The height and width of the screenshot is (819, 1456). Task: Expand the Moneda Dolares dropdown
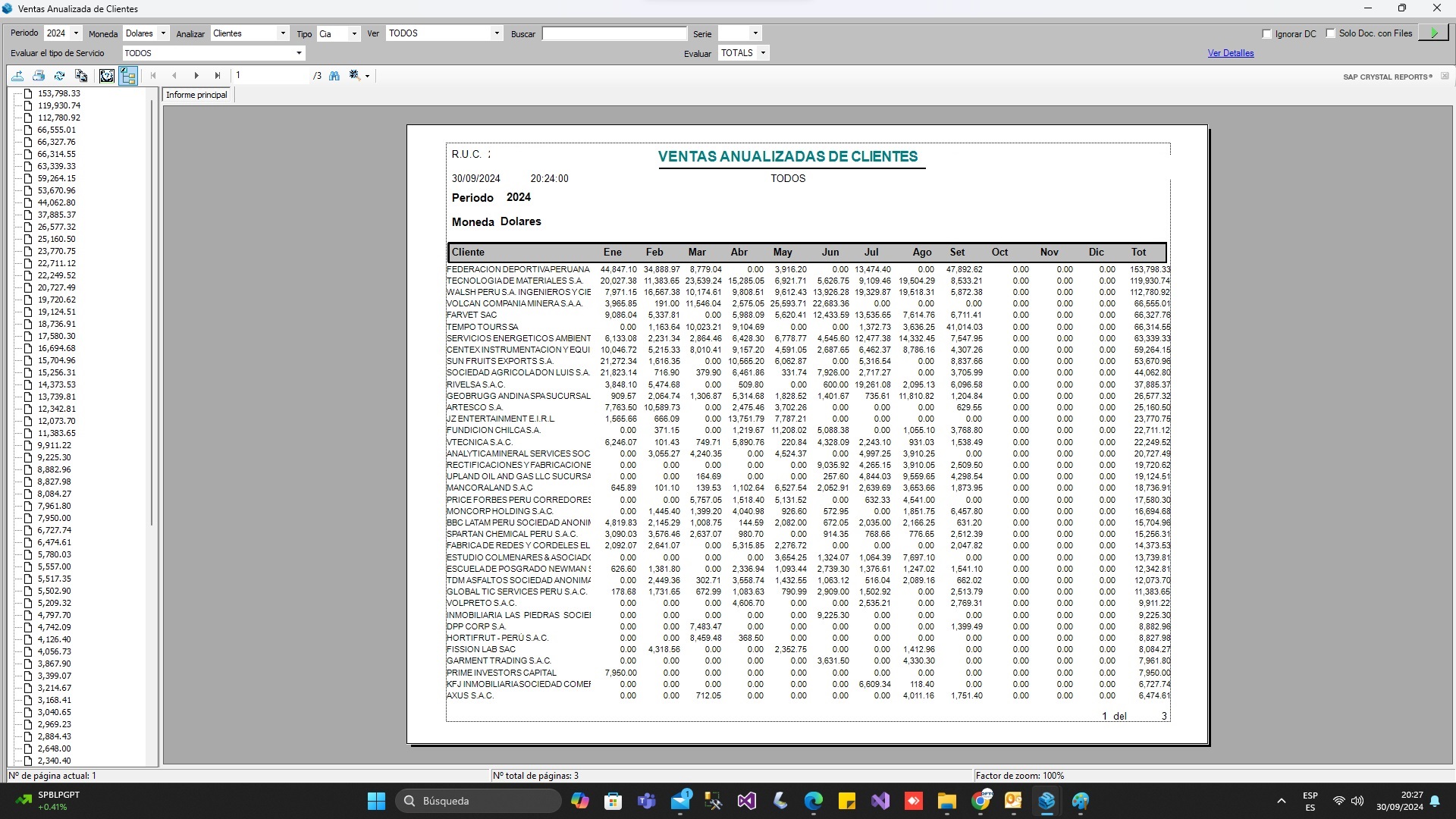(162, 33)
